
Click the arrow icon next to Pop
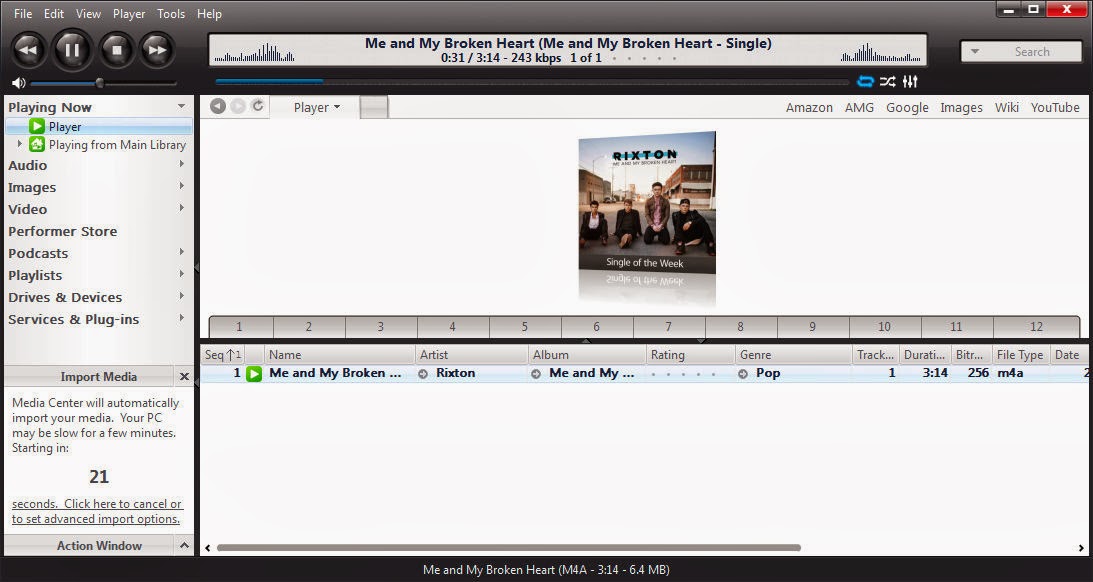[743, 374]
